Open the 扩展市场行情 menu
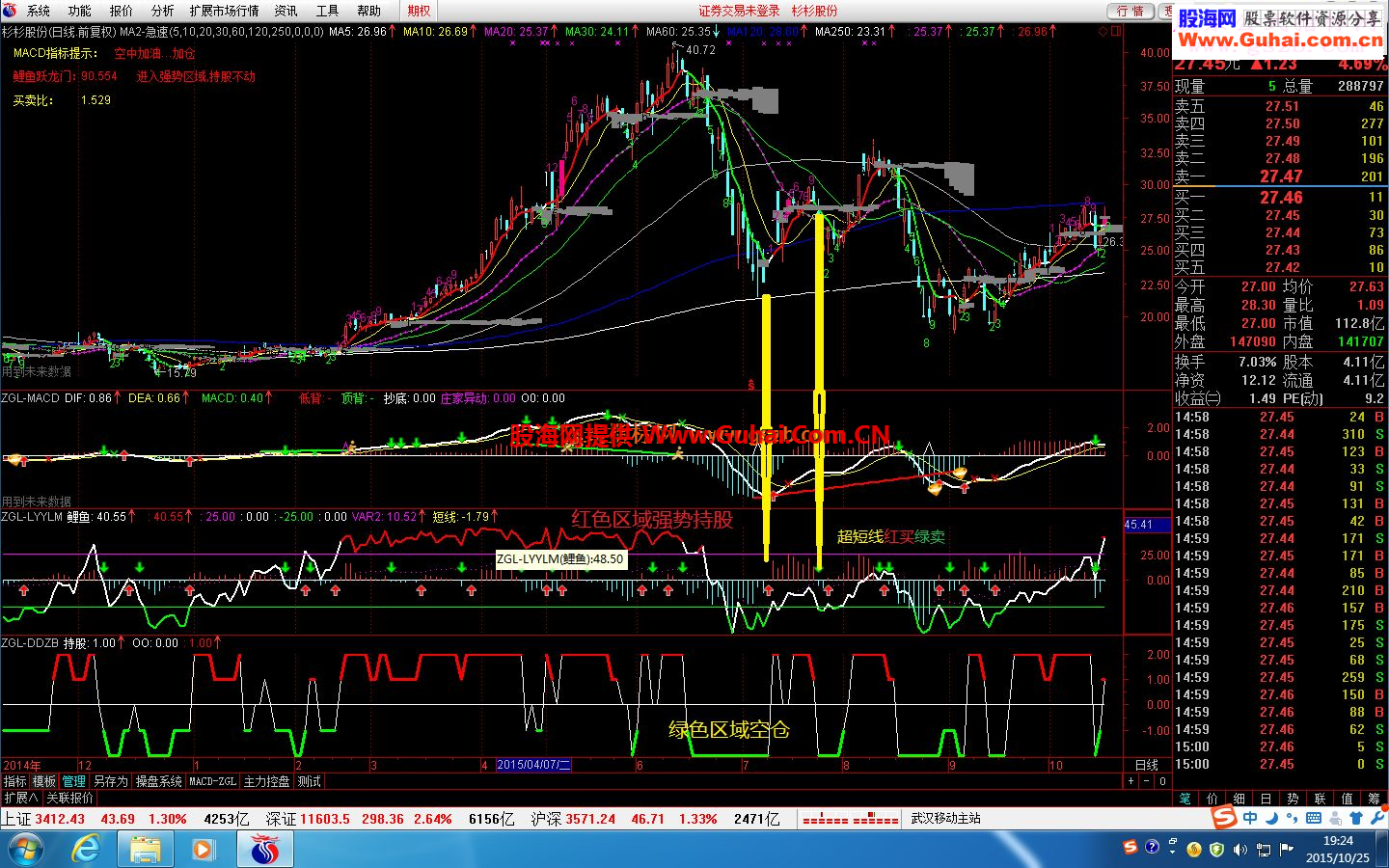Screen dimensions: 1389x868 [x=225, y=11]
